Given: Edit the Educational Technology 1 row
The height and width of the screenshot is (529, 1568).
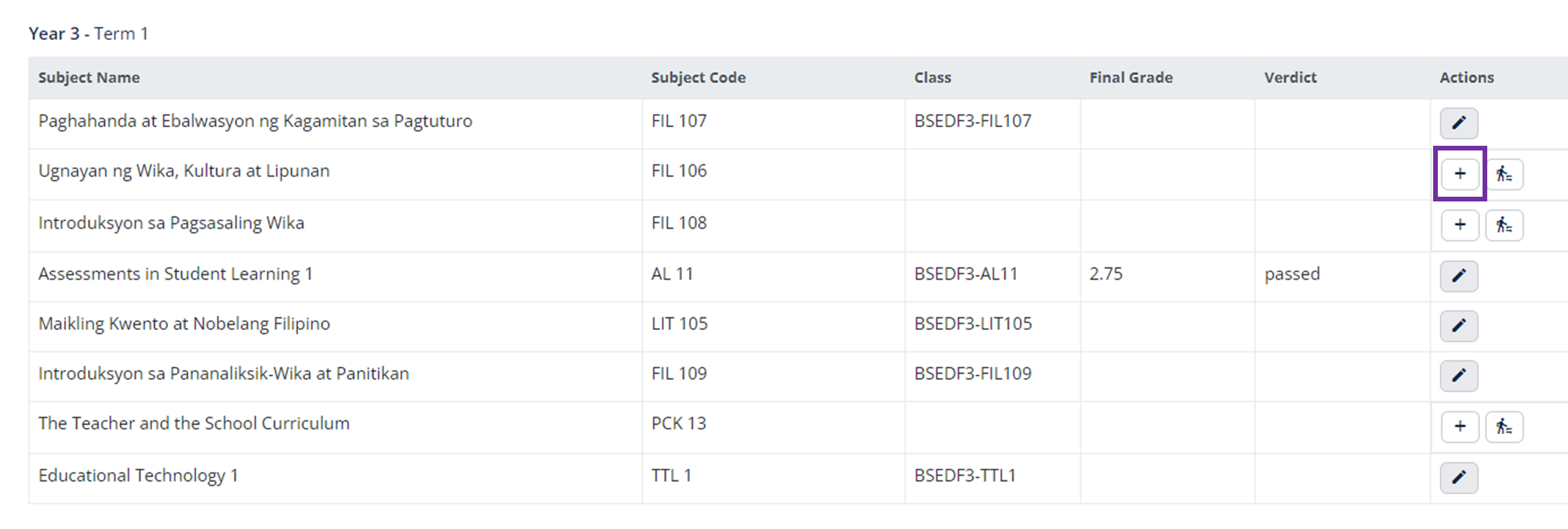Looking at the screenshot, I should [1458, 477].
